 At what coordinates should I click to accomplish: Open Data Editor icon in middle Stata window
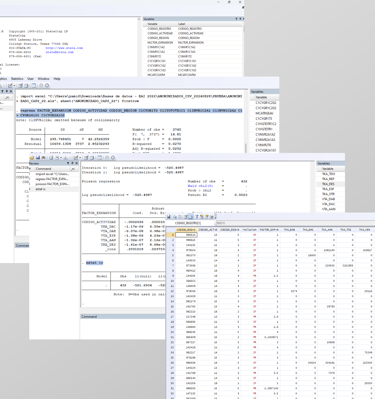coord(21,85)
